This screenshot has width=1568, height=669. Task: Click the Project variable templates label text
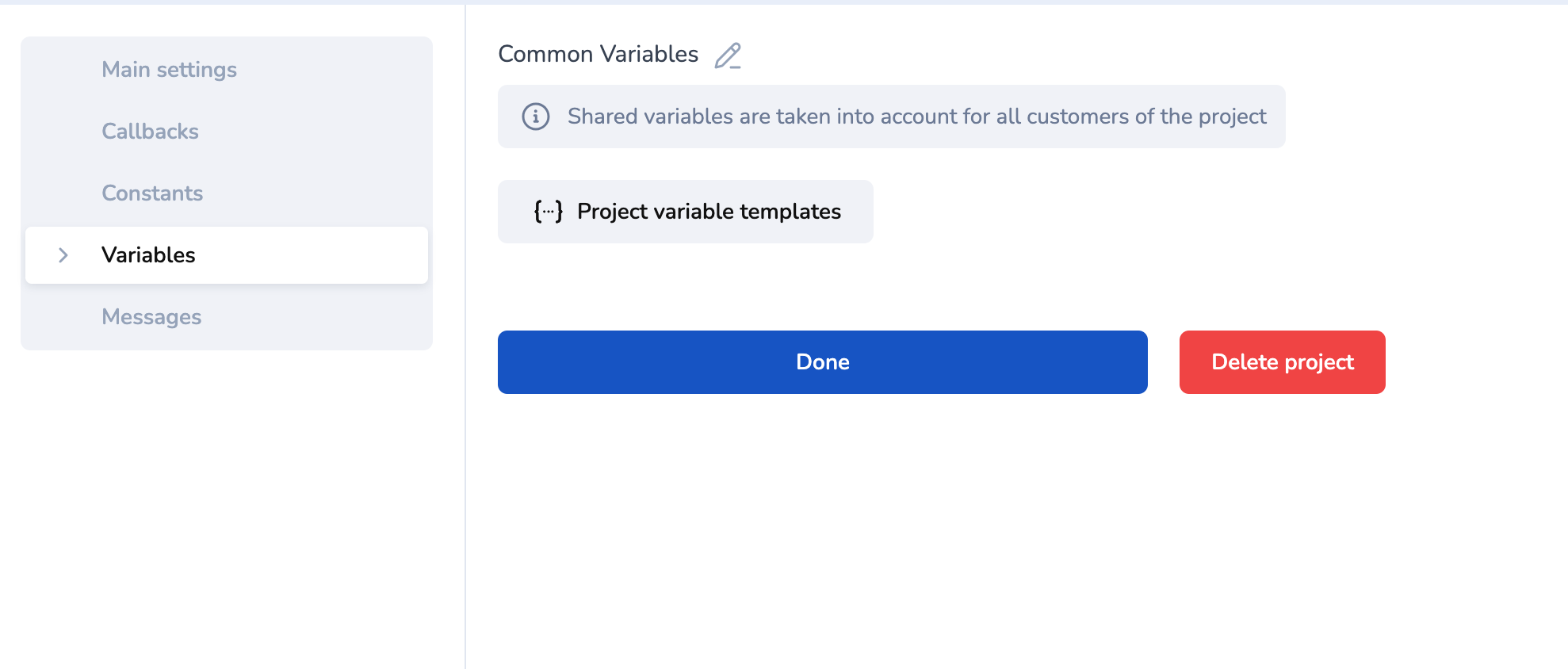[x=709, y=212]
